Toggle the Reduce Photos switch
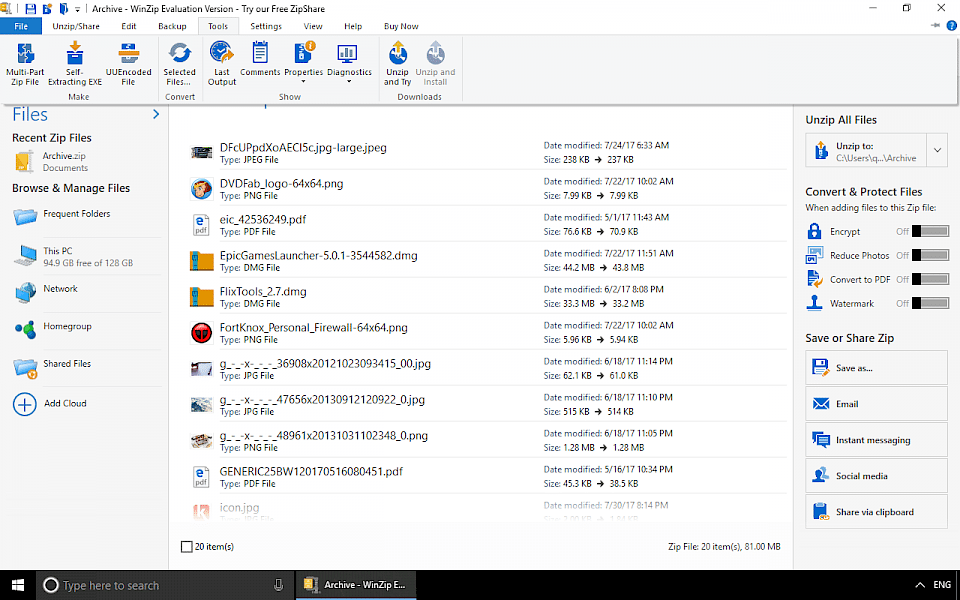Viewport: 960px width, 600px height. [930, 255]
